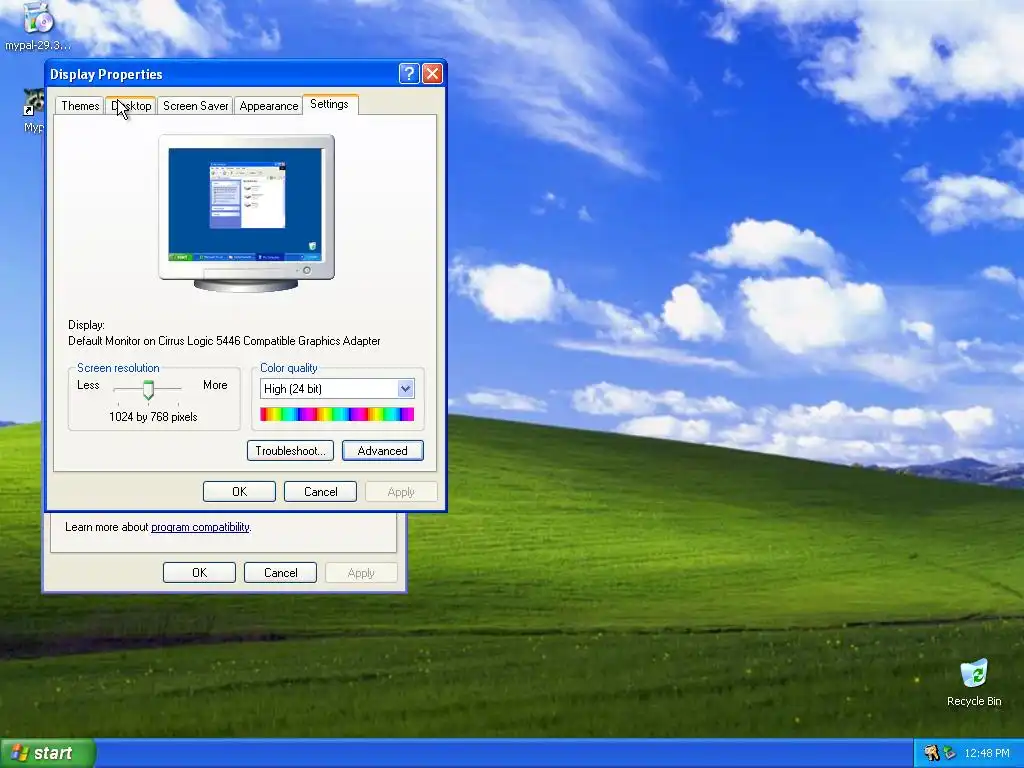This screenshot has height=768, width=1024.
Task: Click OK in the background compatibility dialog
Action: (x=199, y=573)
